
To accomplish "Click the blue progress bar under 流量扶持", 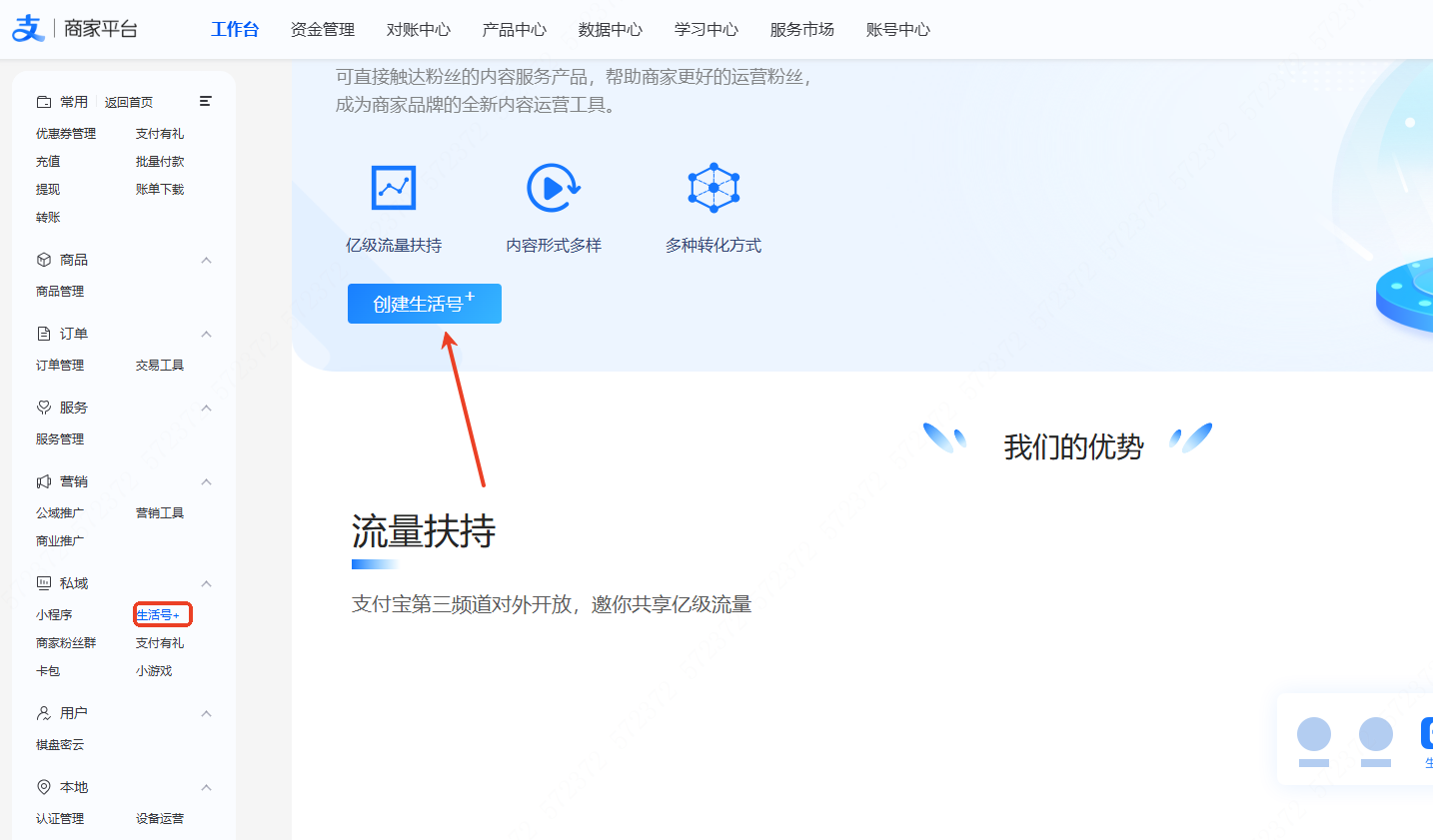I will [374, 563].
